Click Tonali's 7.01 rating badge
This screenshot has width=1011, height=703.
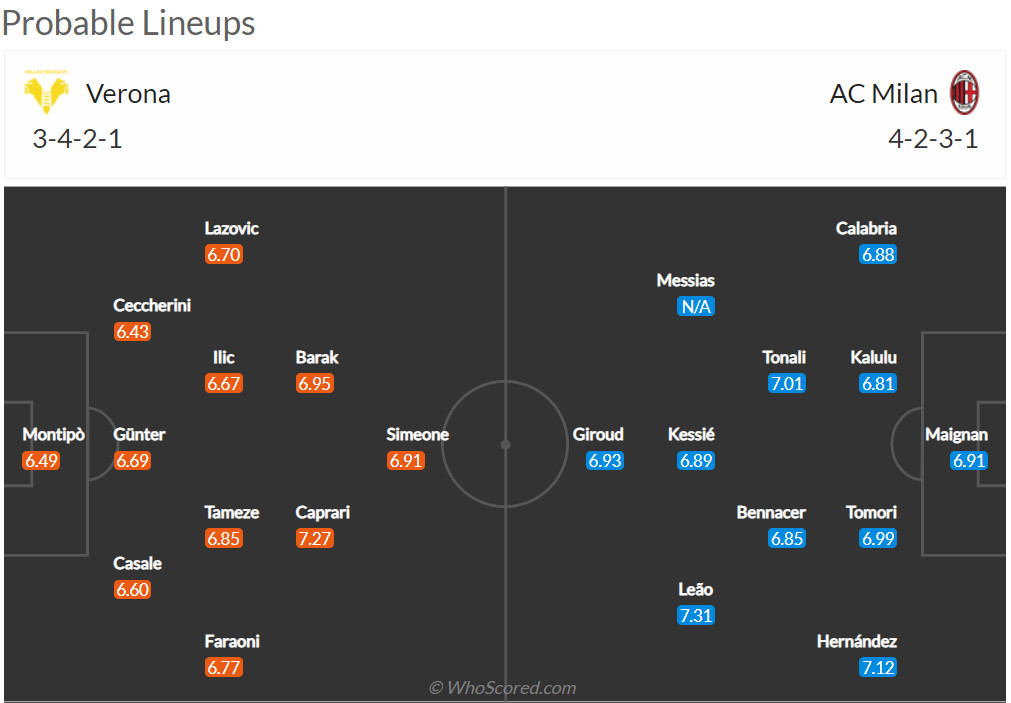point(787,384)
